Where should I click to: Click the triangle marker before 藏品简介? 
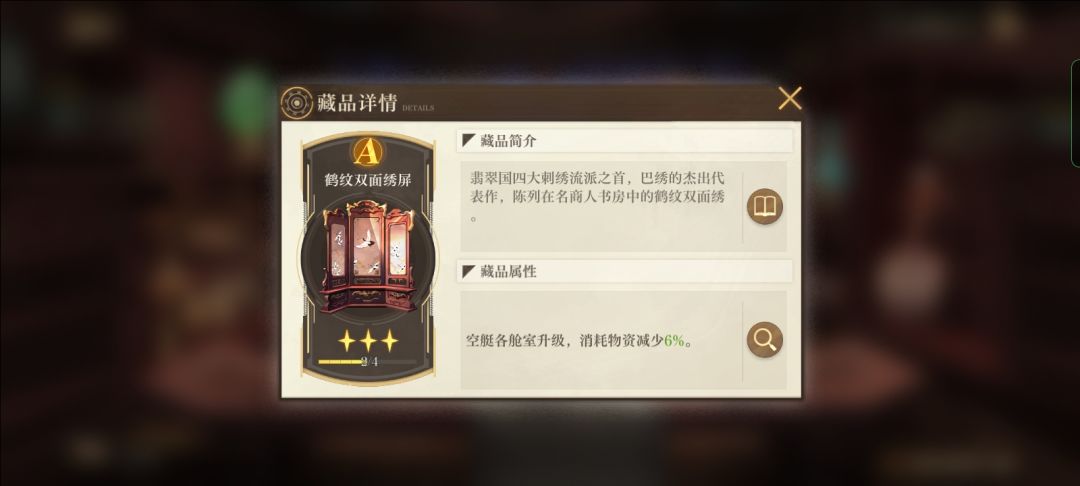point(468,140)
